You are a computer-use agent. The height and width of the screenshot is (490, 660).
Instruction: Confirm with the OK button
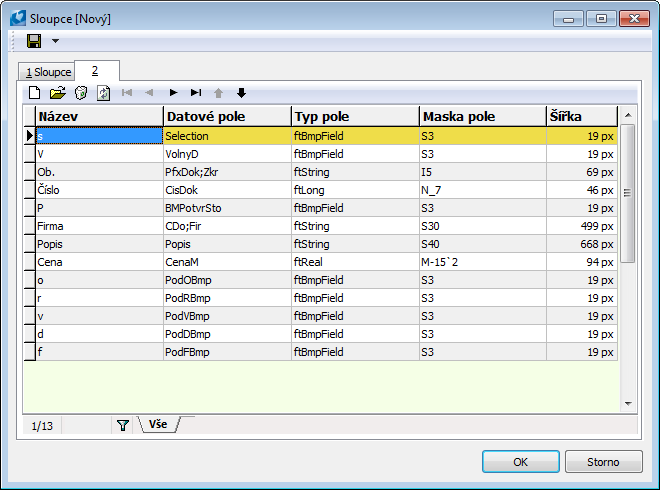click(521, 462)
